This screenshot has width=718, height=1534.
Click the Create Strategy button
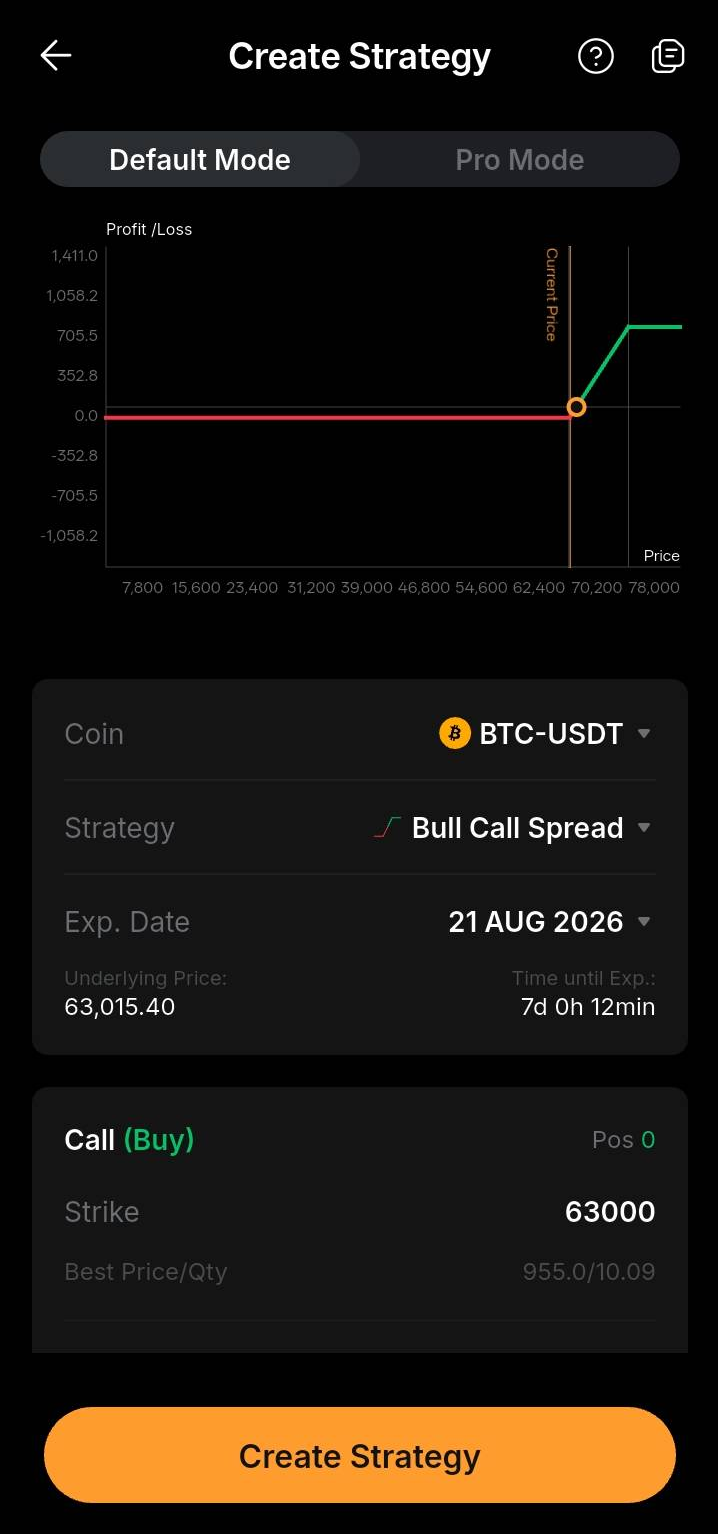(x=360, y=1456)
